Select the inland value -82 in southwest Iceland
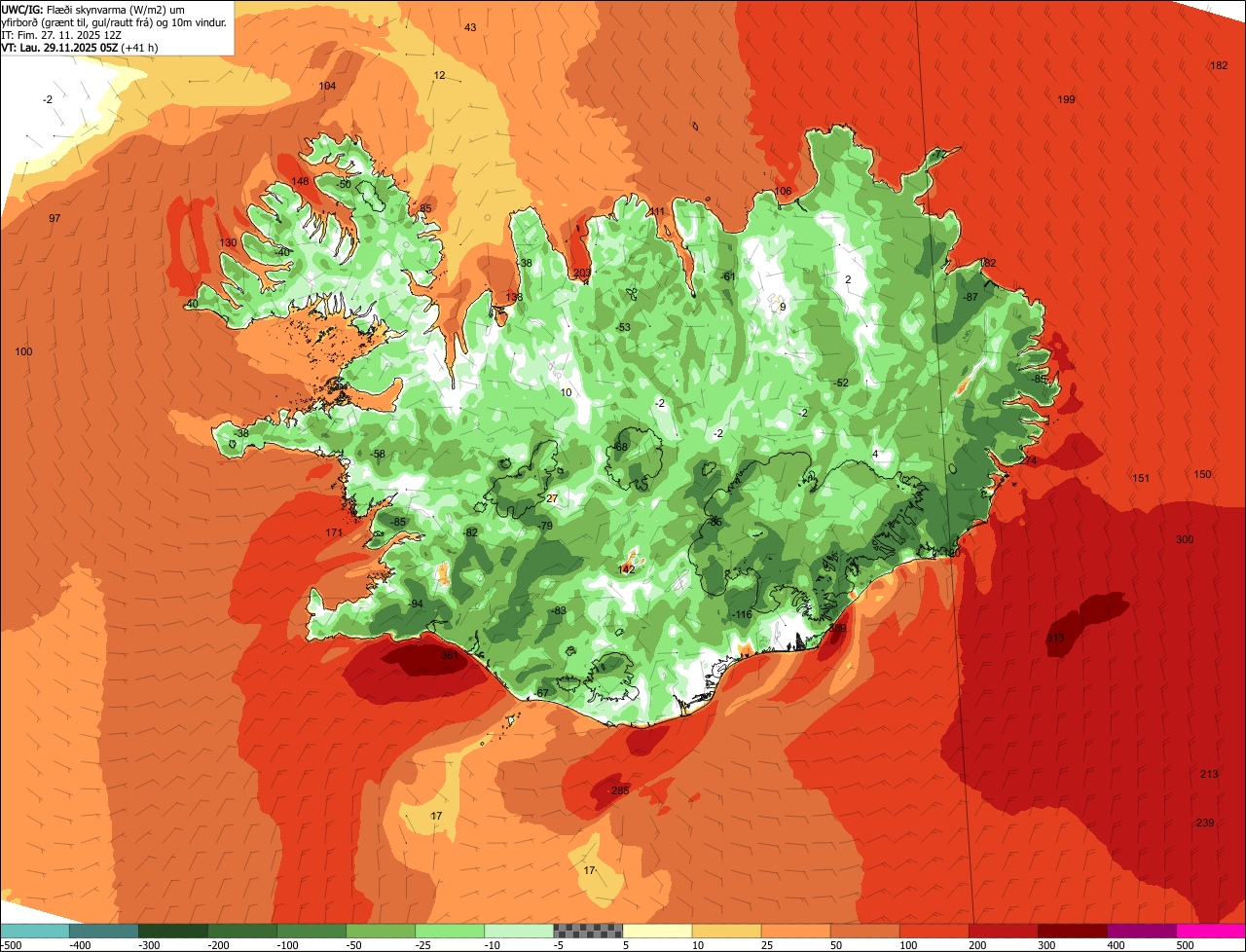Screen dimensions: 1246x952 click(471, 532)
